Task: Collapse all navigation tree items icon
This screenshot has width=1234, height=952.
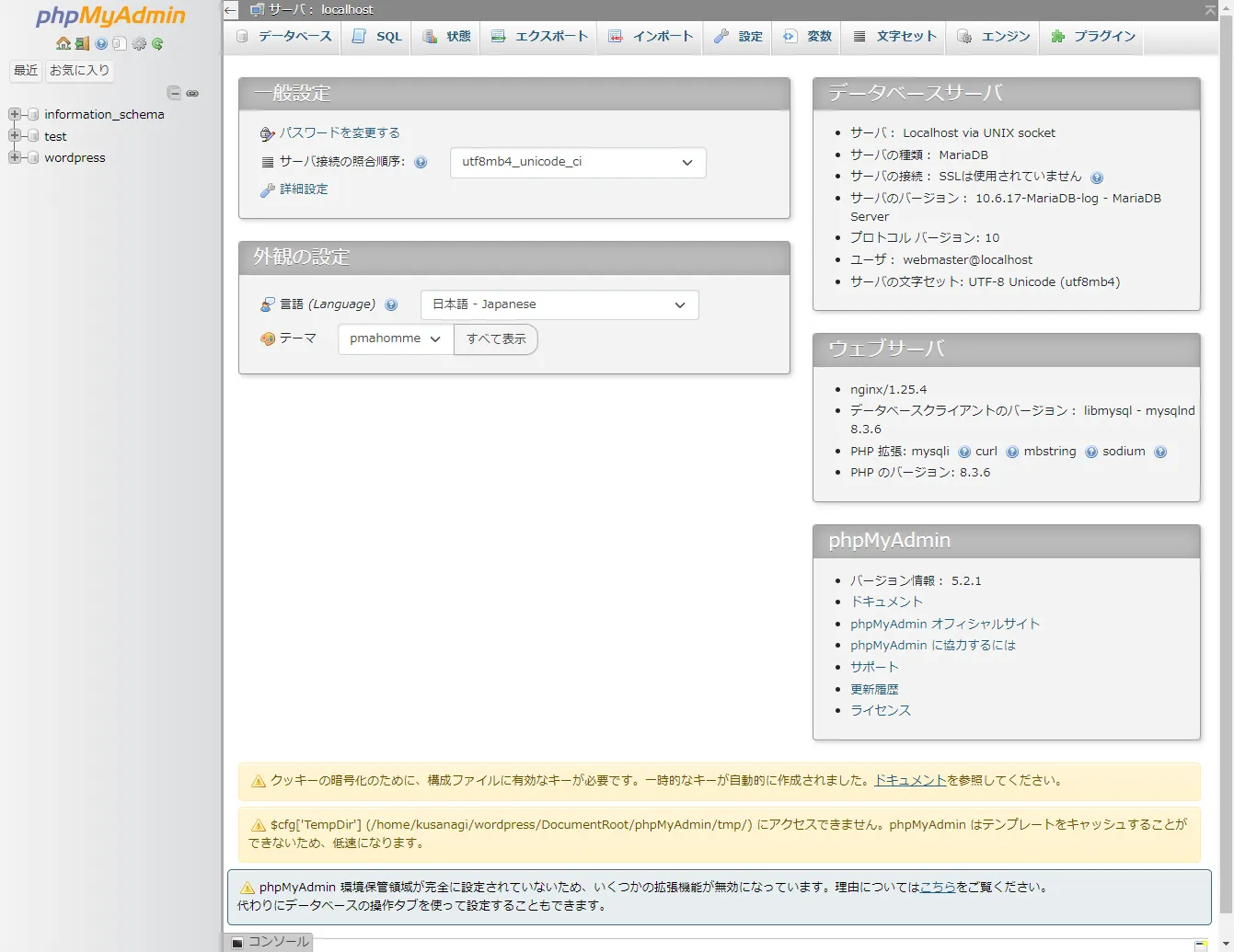Action: point(174,93)
